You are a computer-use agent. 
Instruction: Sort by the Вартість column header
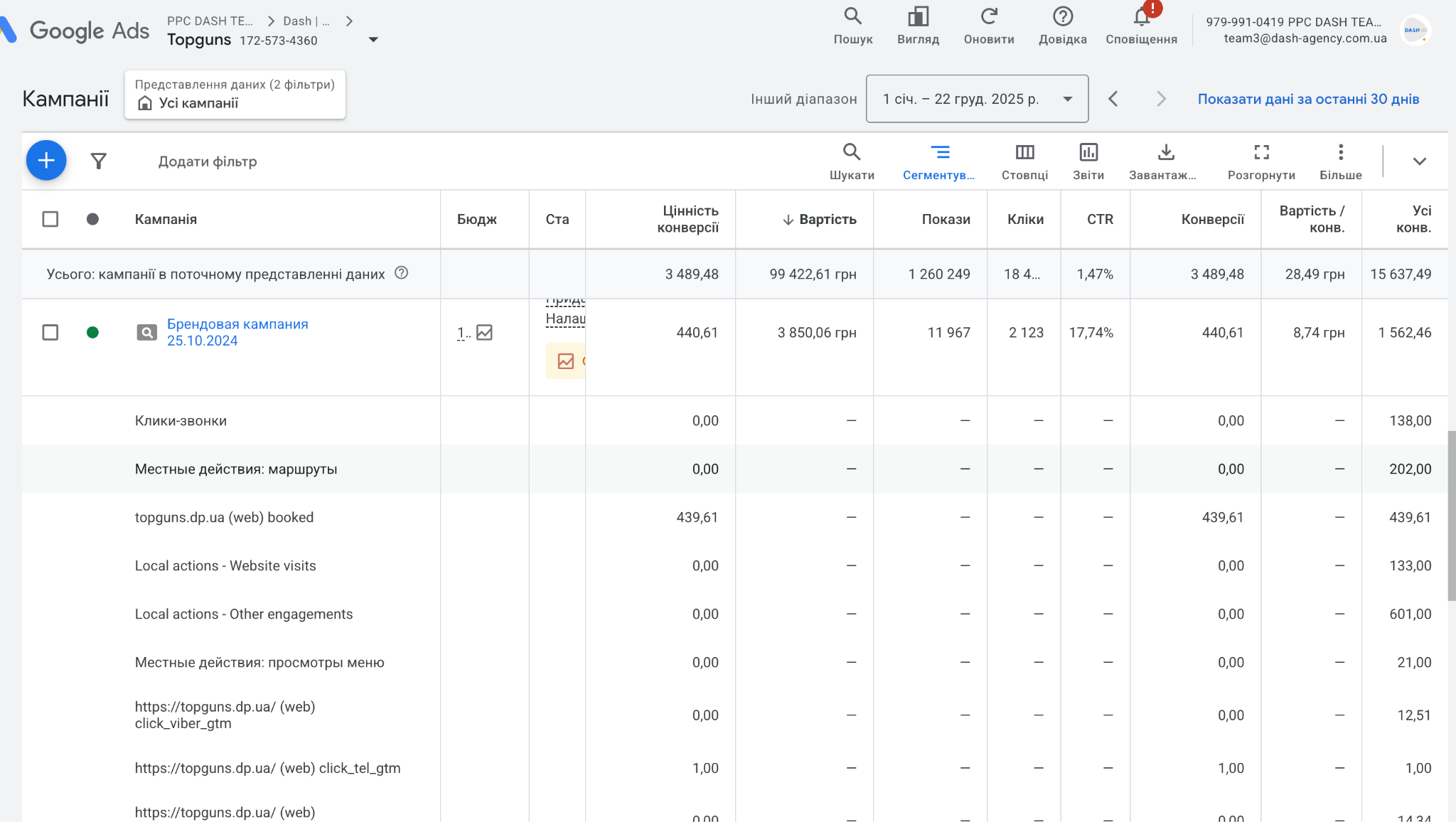tap(827, 219)
